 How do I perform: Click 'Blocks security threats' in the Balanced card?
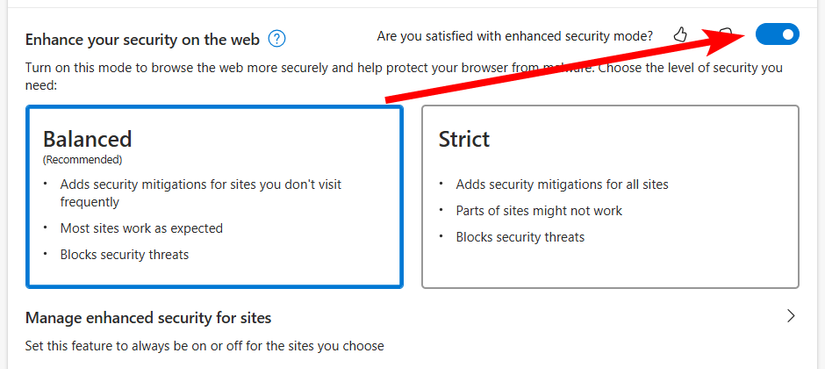(124, 255)
